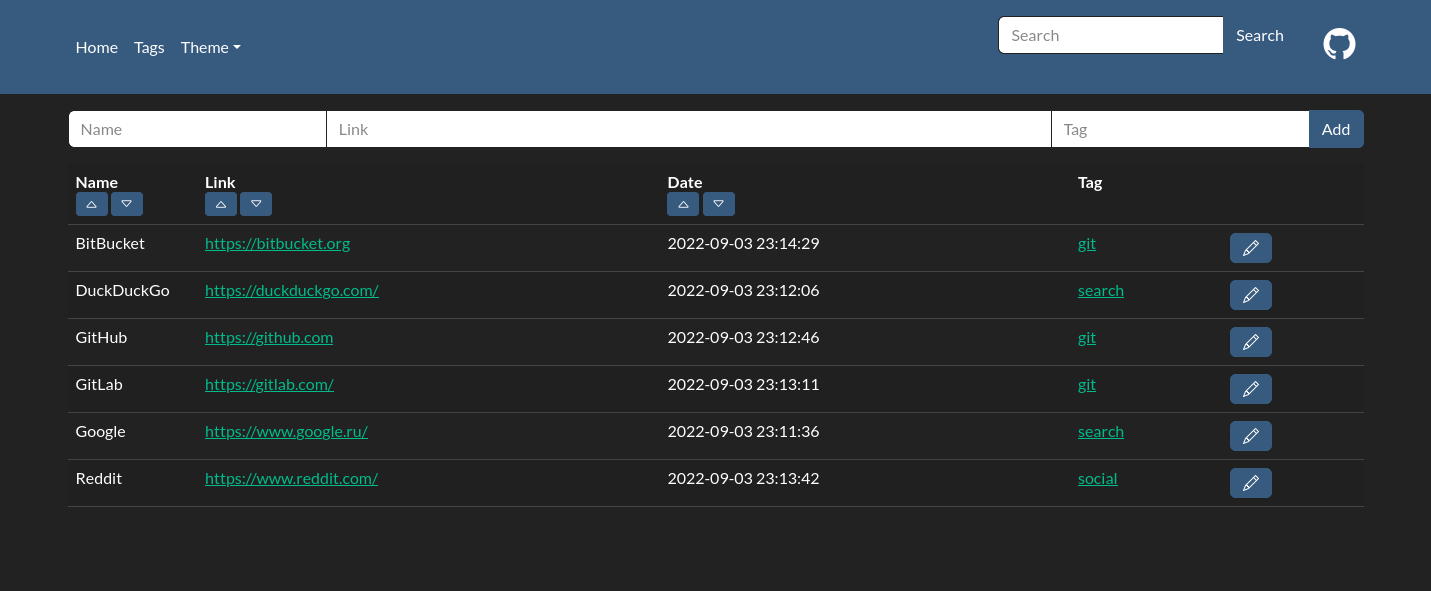Click the date 2022-09-03 23:11:36

point(743,431)
